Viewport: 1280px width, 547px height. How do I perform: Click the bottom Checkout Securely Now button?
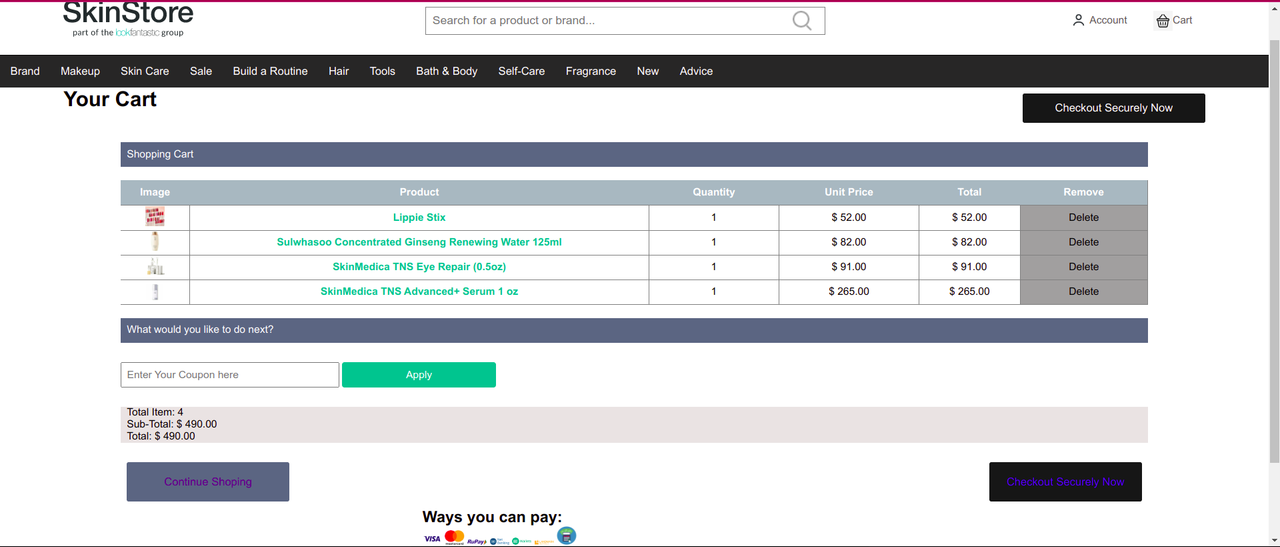point(1065,482)
